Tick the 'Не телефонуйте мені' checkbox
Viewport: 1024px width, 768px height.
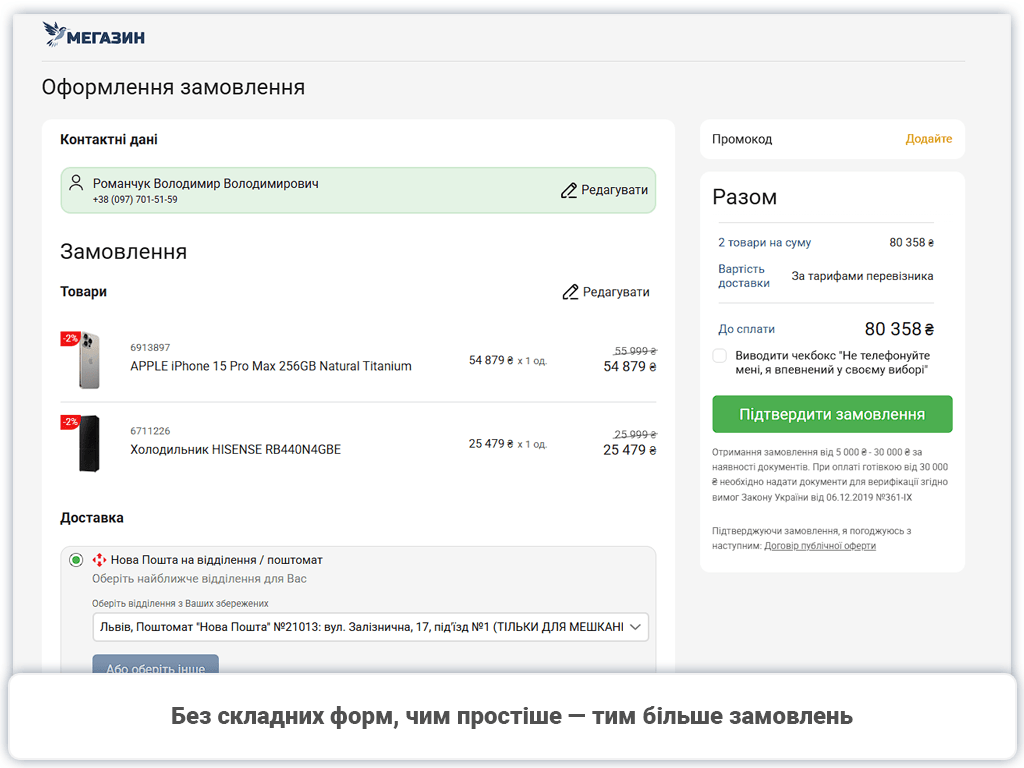pyautogui.click(x=719, y=356)
